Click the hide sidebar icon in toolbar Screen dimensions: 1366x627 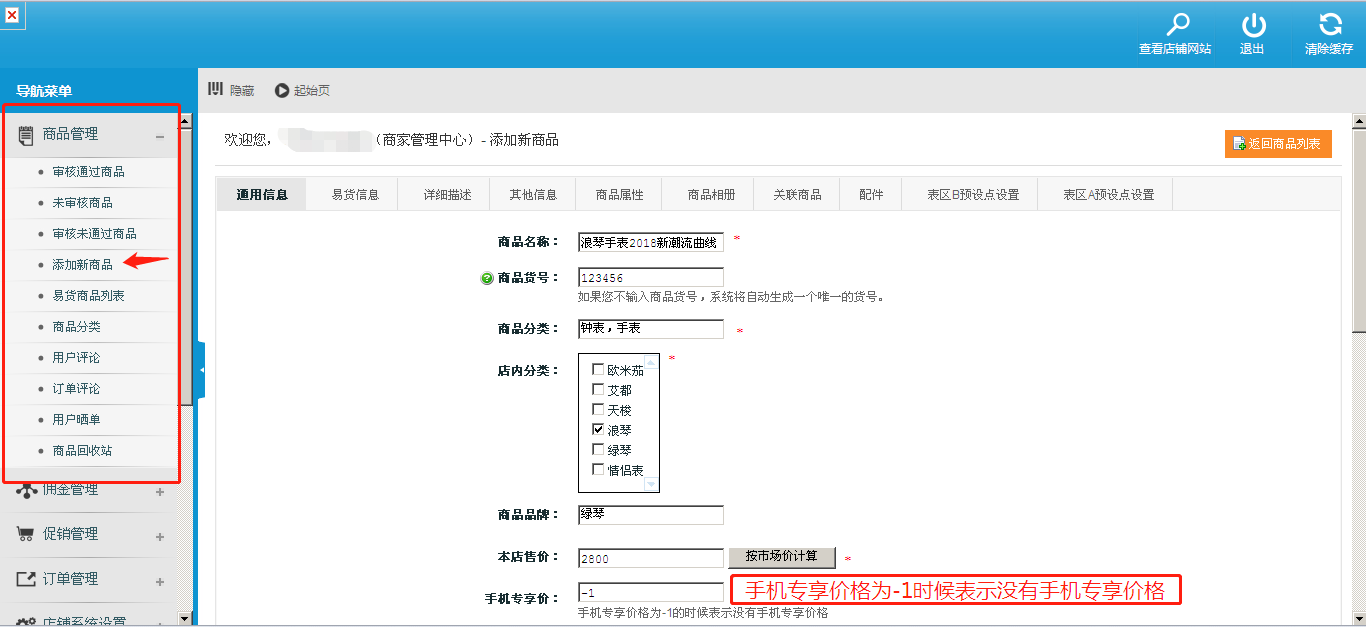point(215,90)
